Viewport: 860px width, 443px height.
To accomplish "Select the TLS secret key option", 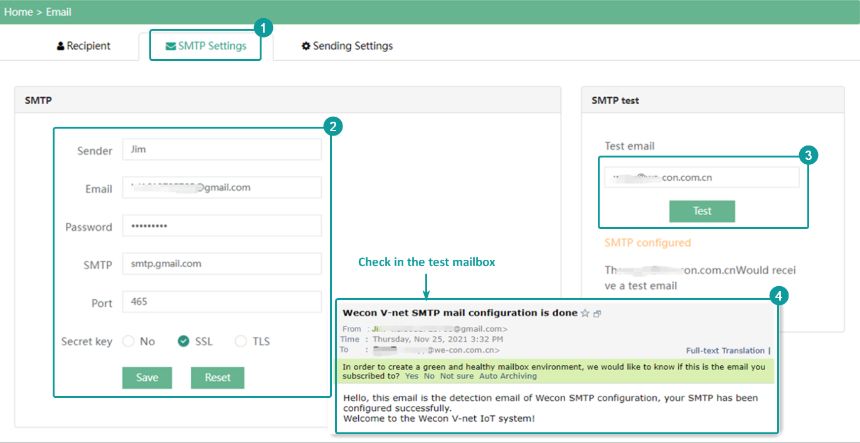I will [x=241, y=342].
